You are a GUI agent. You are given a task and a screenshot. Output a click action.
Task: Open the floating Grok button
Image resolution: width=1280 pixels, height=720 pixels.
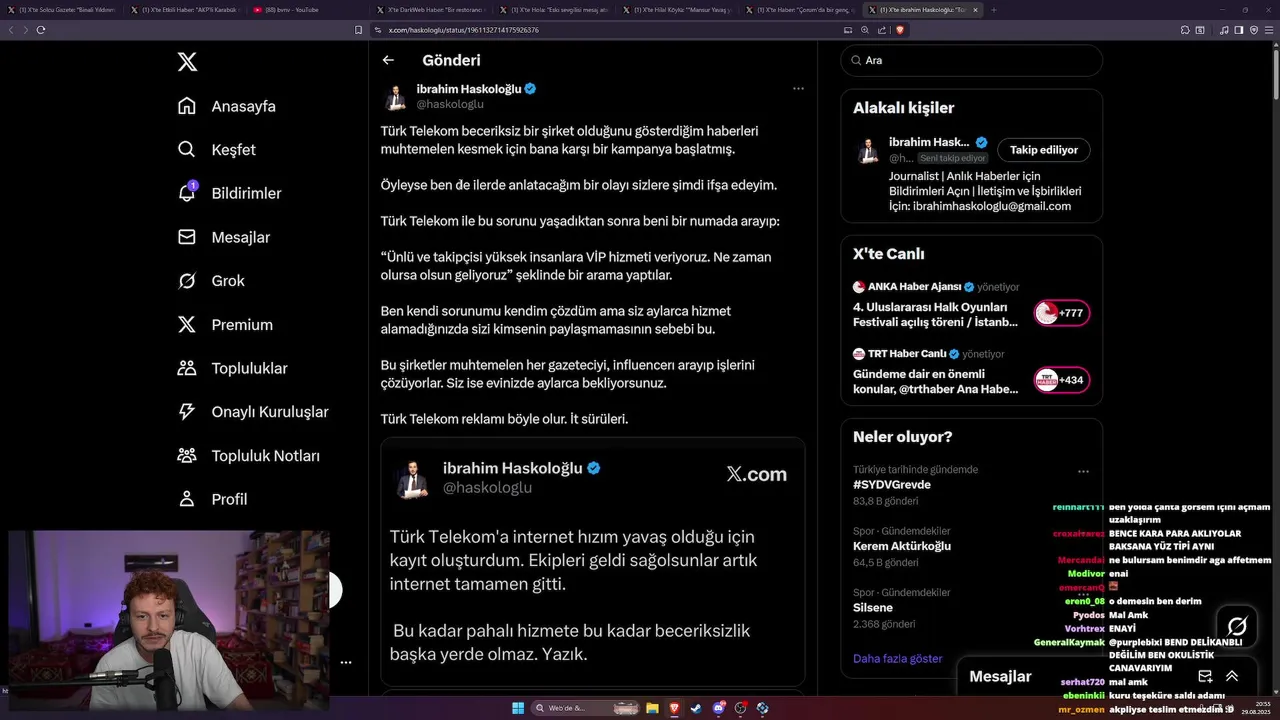click(1237, 627)
